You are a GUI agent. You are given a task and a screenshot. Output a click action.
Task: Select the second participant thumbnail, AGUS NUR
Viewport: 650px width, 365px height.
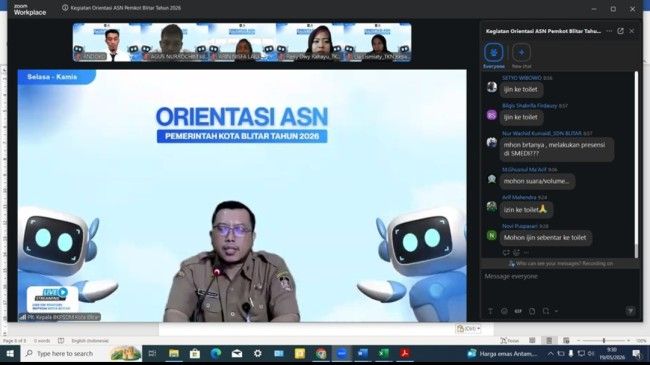tap(175, 43)
